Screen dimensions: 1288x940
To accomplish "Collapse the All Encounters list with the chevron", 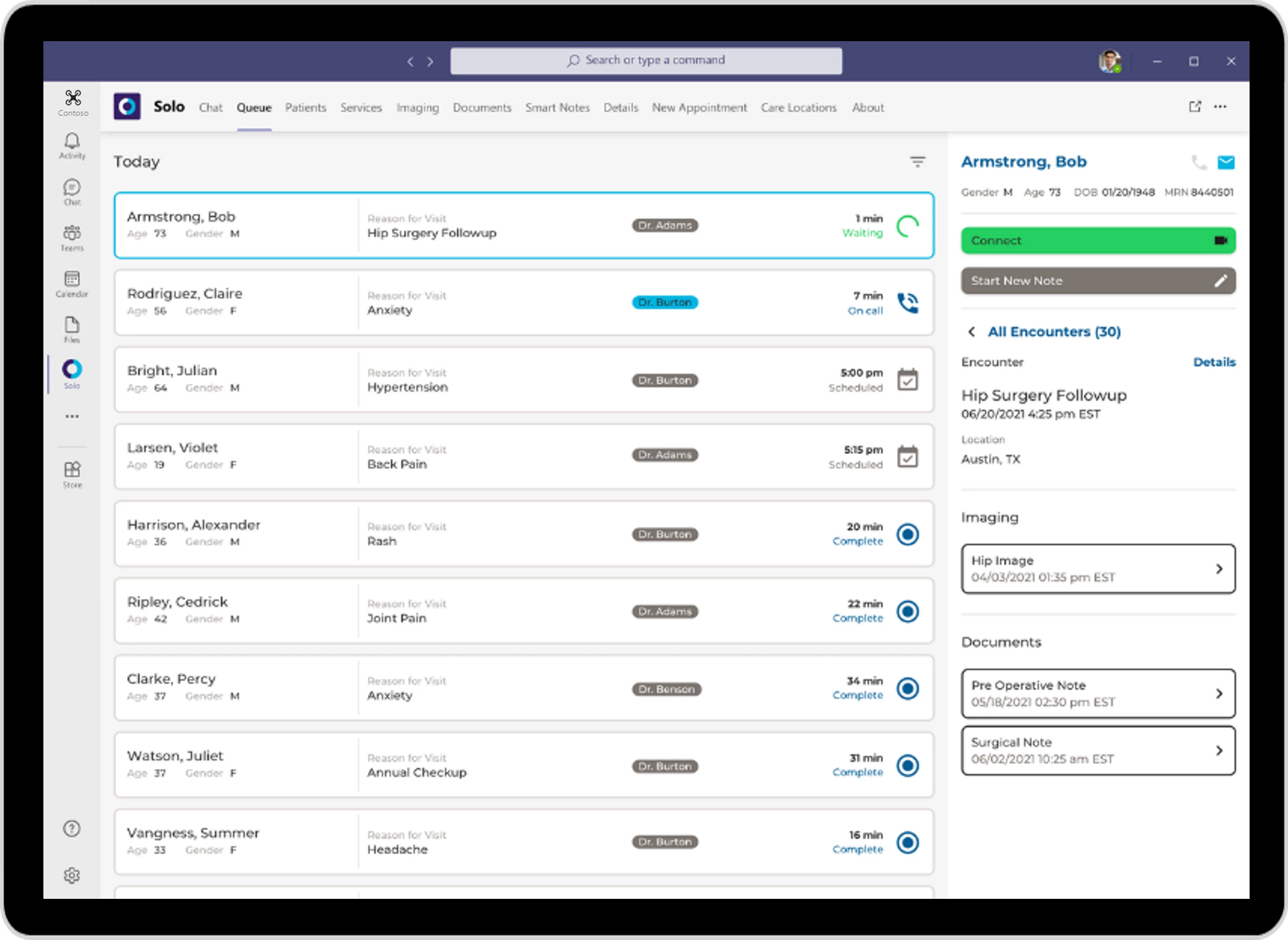I will [973, 332].
